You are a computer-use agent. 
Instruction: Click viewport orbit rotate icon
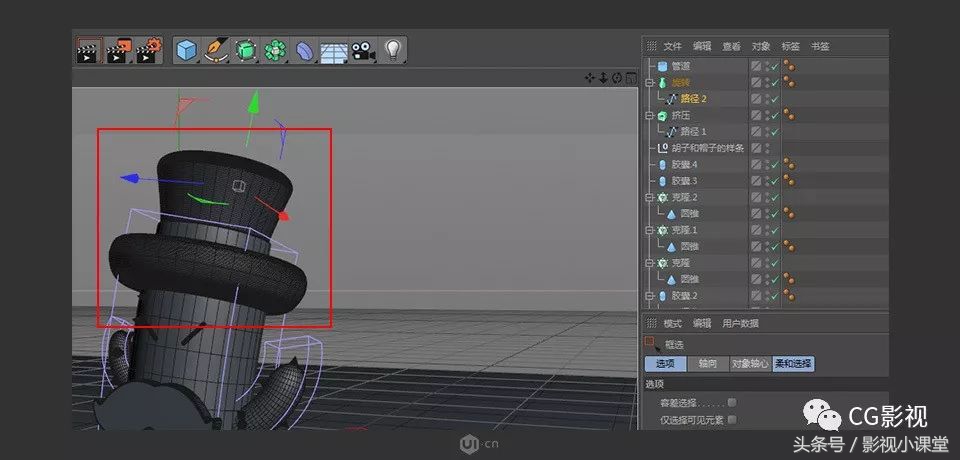(617, 78)
